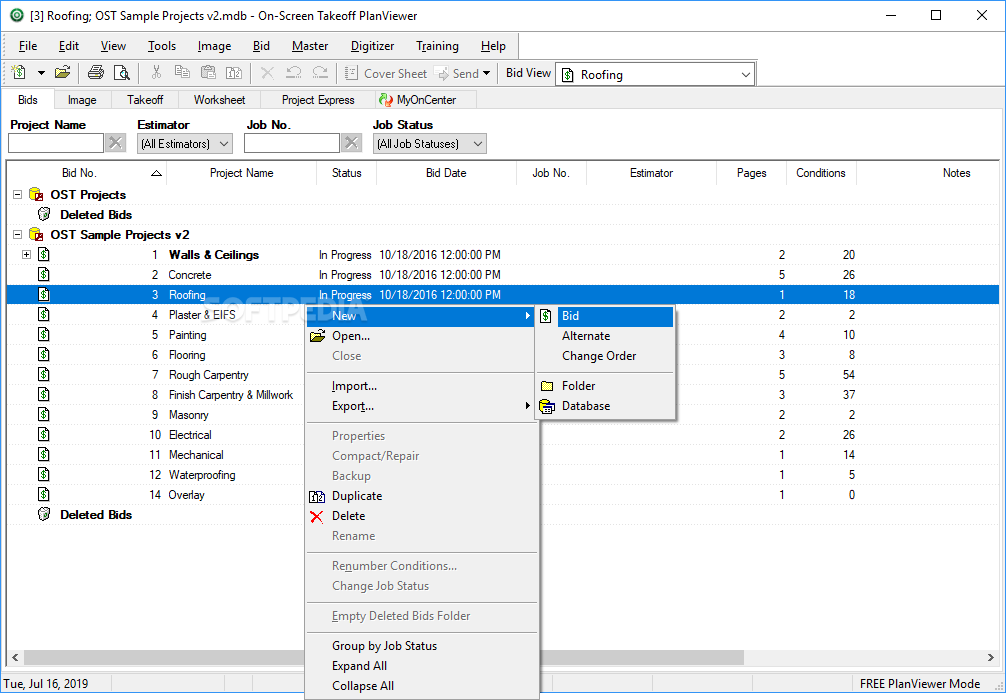This screenshot has width=1006, height=700.
Task: Clear the Job No. filter with X button
Action: pyautogui.click(x=352, y=142)
